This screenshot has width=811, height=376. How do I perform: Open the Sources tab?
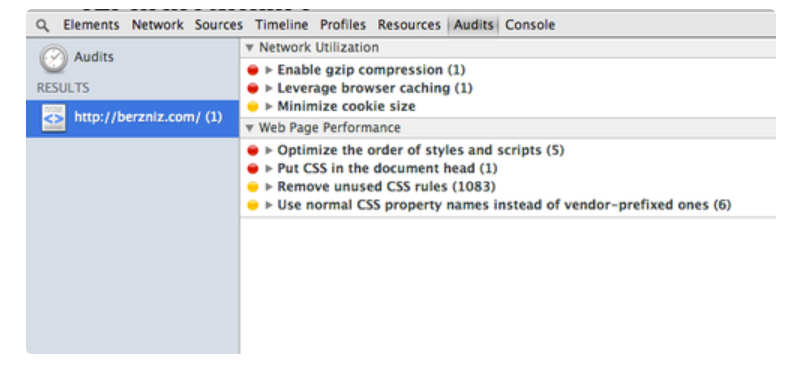click(219, 25)
